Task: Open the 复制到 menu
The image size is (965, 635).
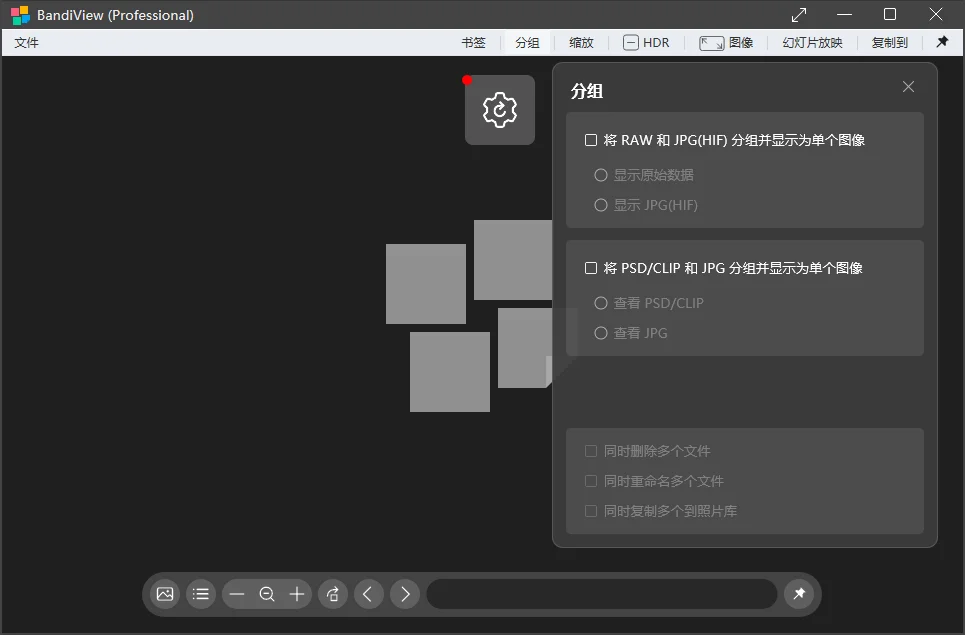Action: click(890, 42)
